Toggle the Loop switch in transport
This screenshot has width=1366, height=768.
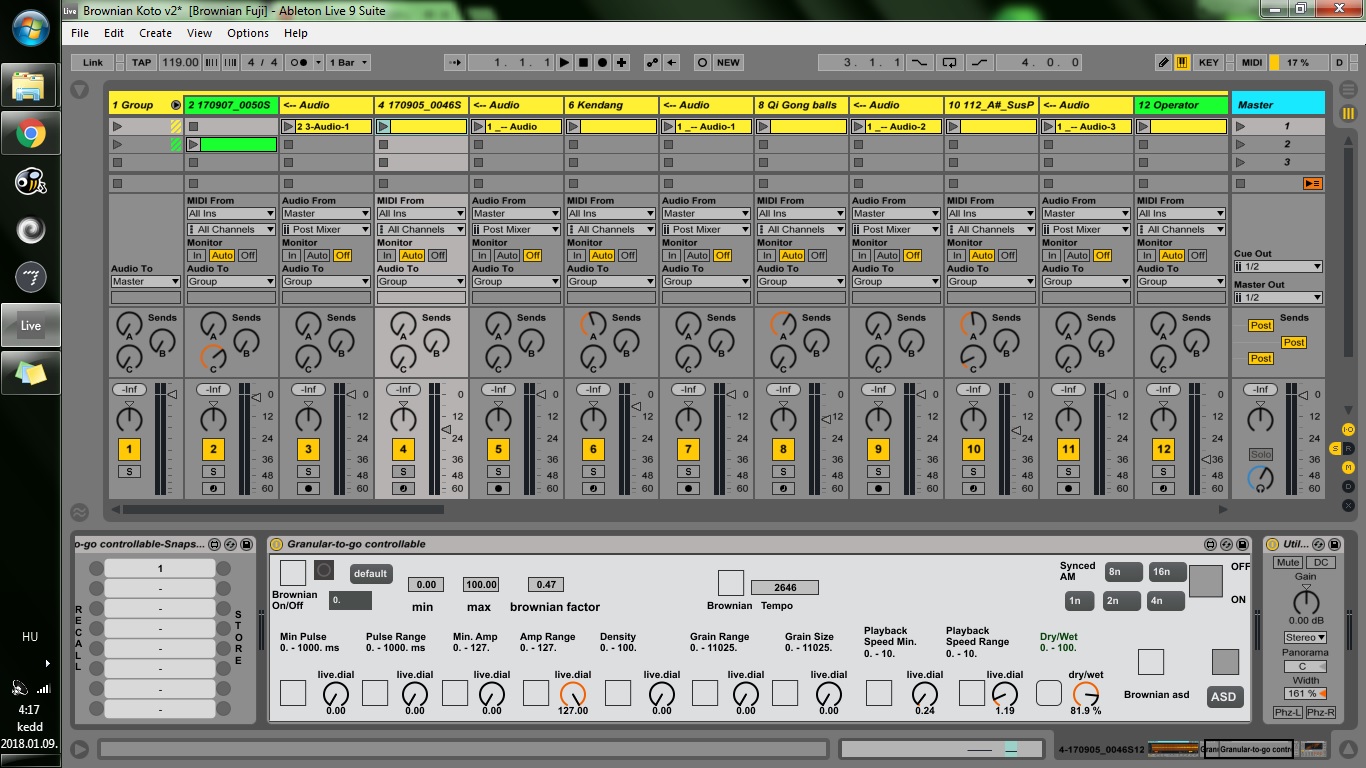click(x=949, y=62)
